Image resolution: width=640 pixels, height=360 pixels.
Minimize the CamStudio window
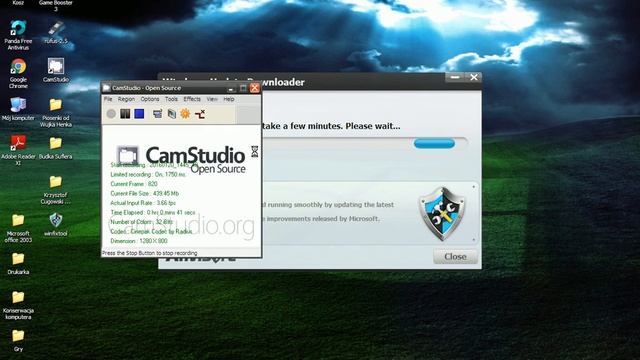tap(231, 88)
